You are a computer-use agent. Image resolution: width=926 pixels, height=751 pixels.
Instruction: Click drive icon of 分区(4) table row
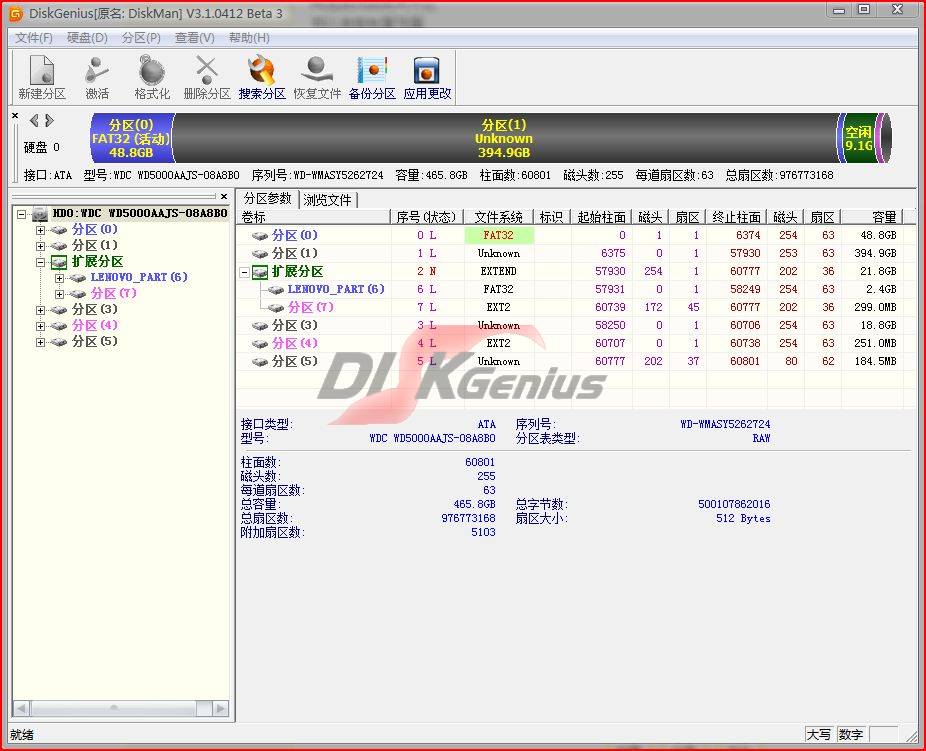(x=260, y=344)
